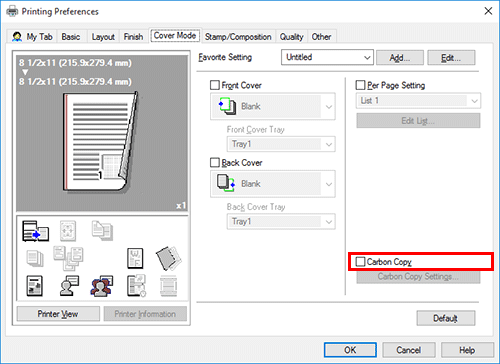Click the watermark page icon
Viewport: 500px width, 364px height.
coord(135,258)
